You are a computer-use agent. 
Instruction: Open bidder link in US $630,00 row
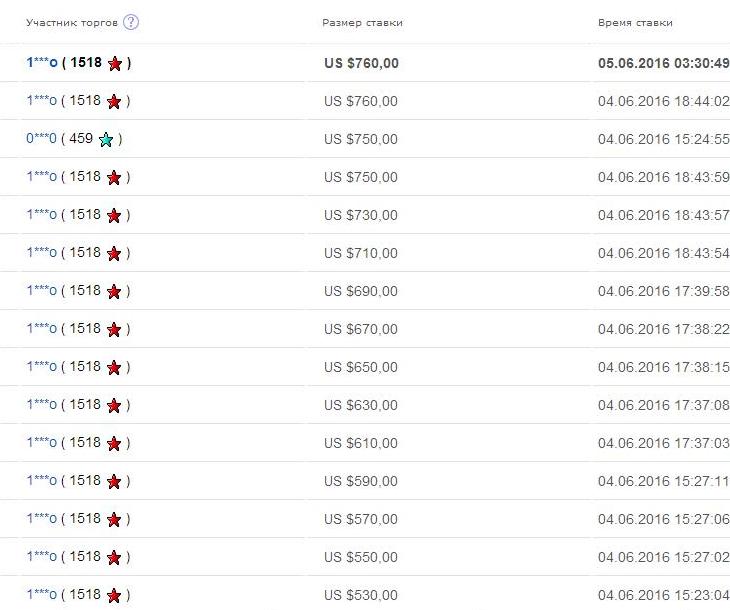(x=41, y=404)
